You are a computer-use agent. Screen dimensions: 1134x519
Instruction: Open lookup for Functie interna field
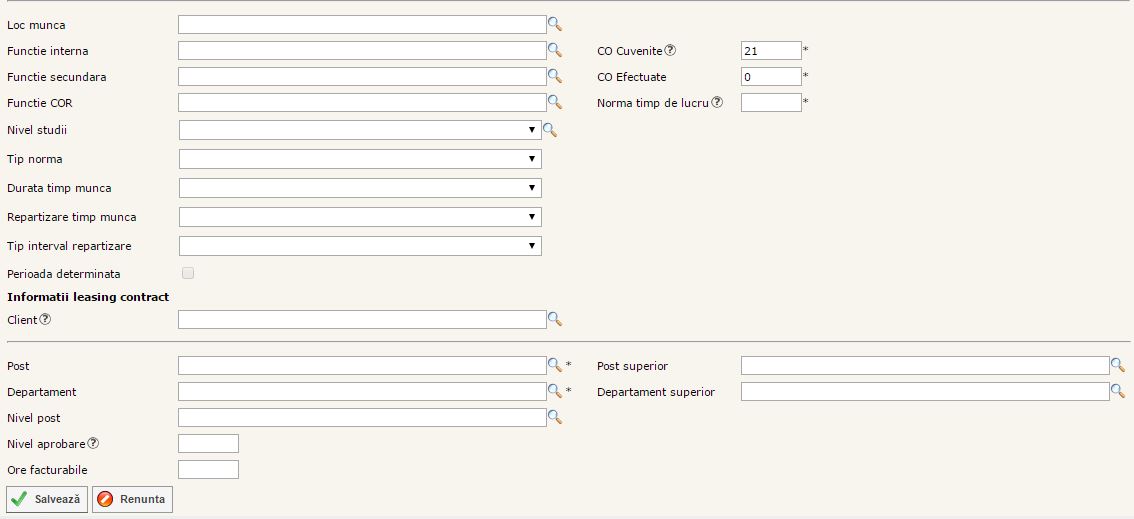[555, 50]
